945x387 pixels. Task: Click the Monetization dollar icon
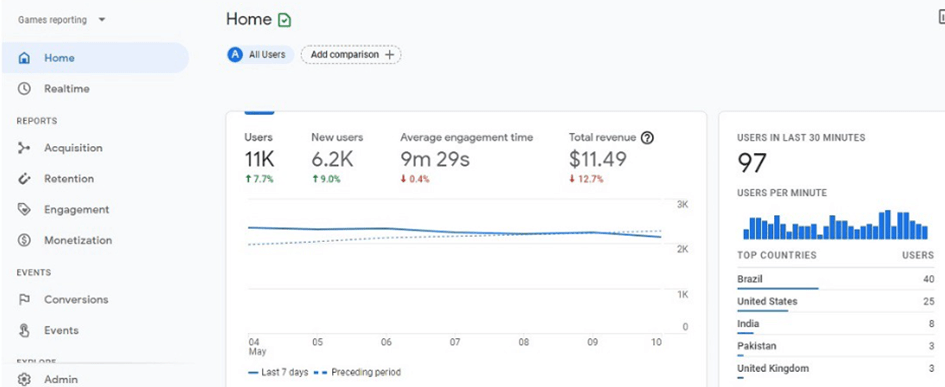(x=24, y=240)
